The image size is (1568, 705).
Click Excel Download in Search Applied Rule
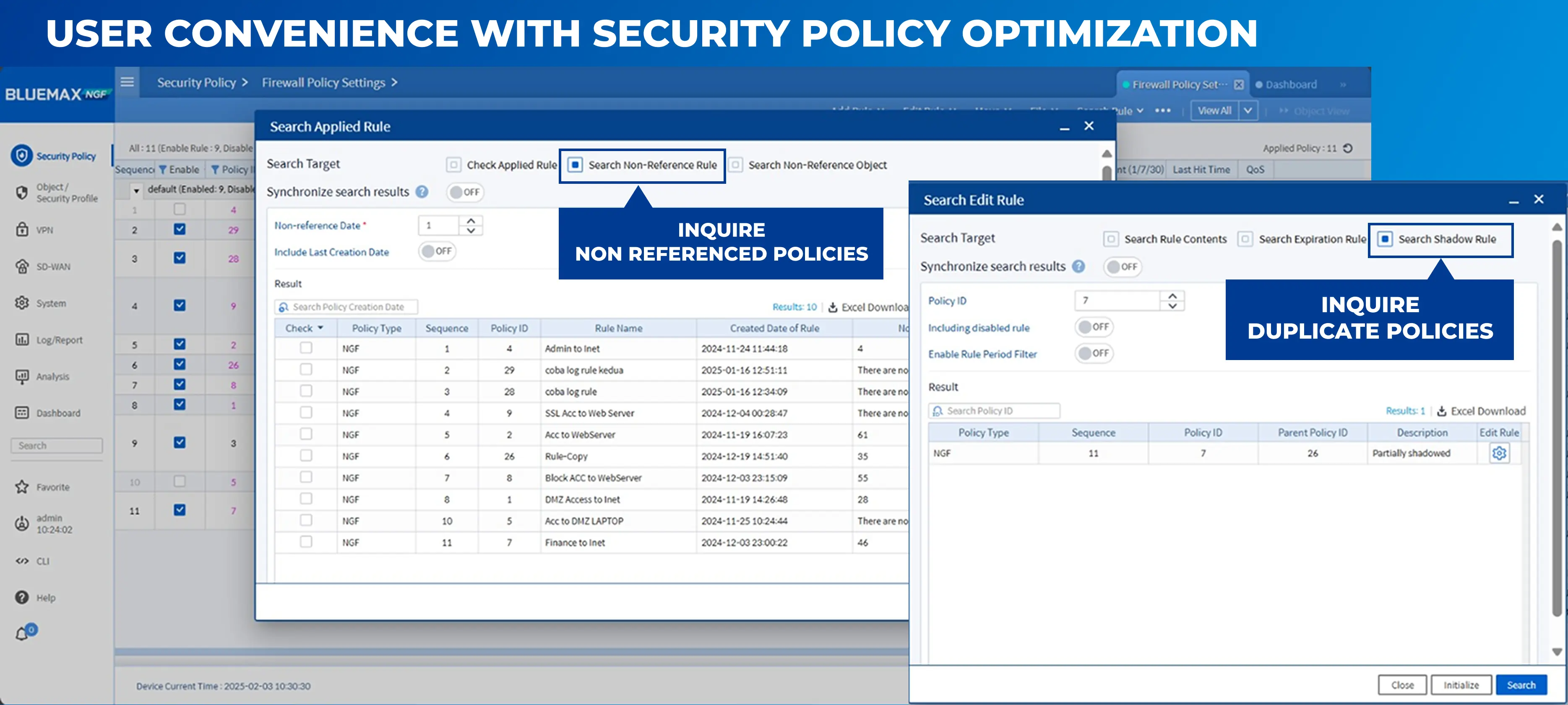pos(868,308)
